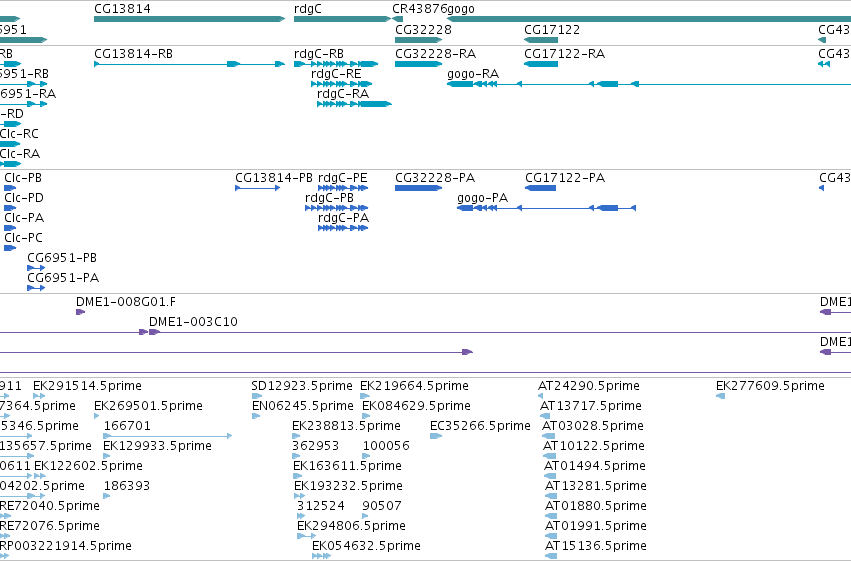The height and width of the screenshot is (561, 851).
Task: Click the EK122602.5prime EST
Action: (x=40, y=476)
